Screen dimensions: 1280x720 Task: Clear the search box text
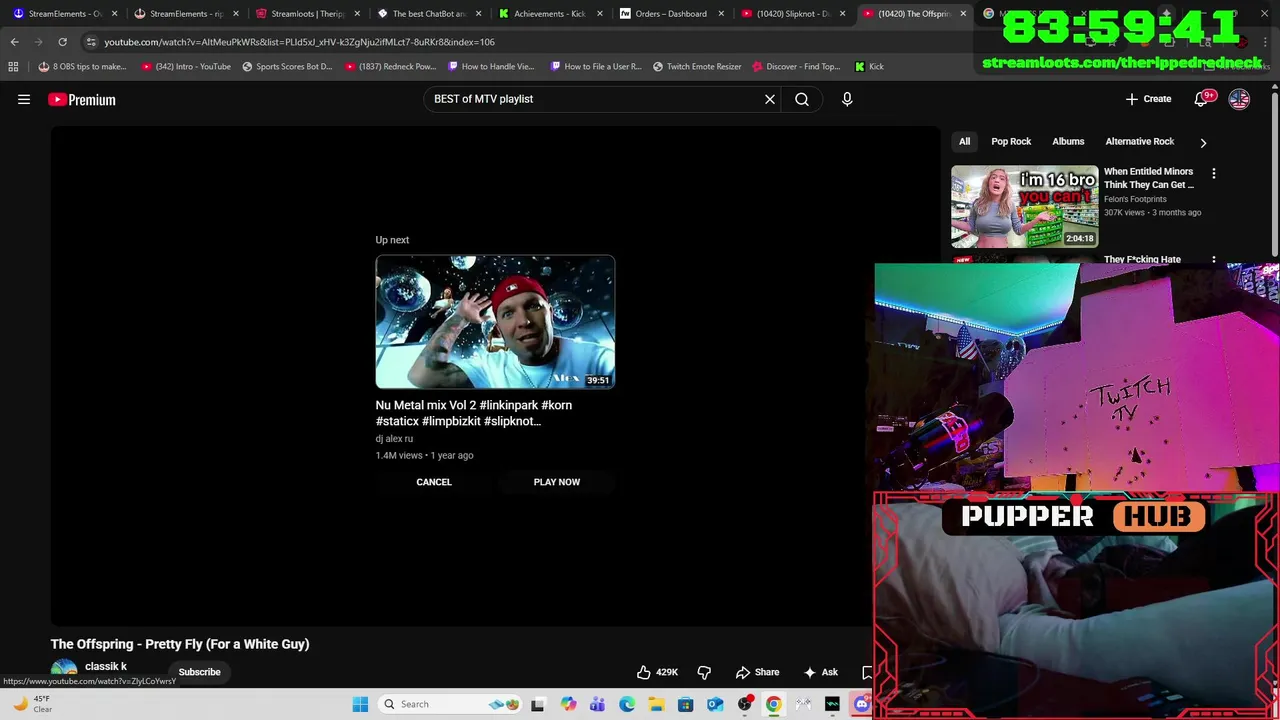click(x=770, y=99)
